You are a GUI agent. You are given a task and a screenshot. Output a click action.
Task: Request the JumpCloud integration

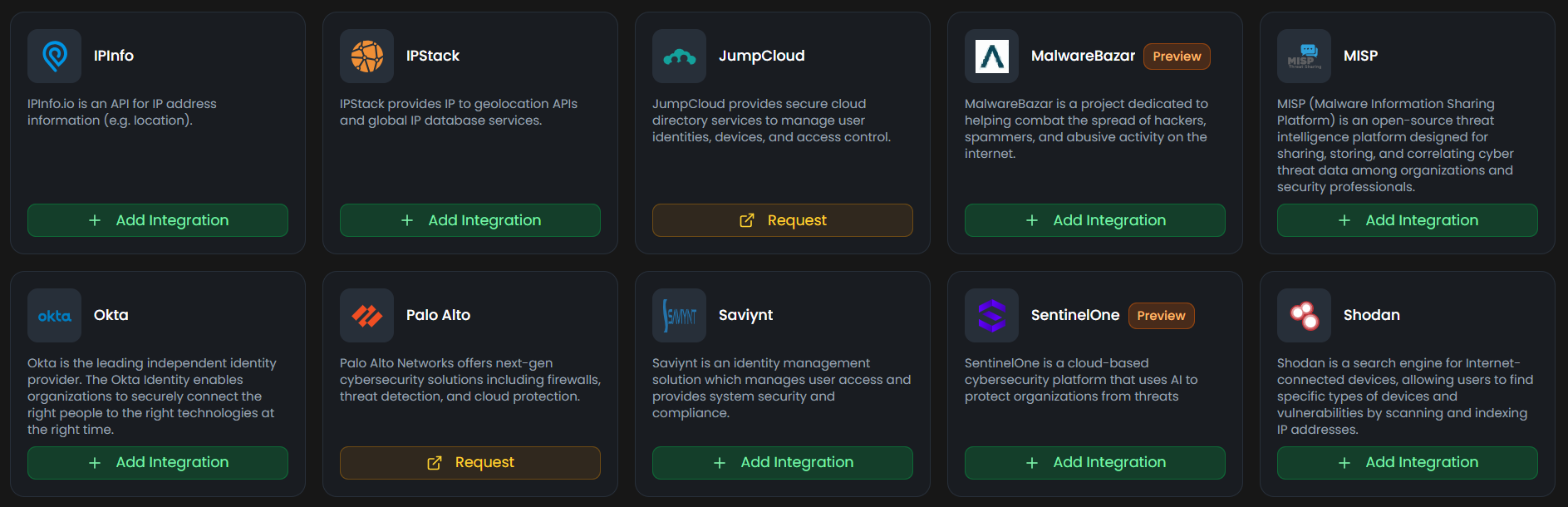coord(783,220)
